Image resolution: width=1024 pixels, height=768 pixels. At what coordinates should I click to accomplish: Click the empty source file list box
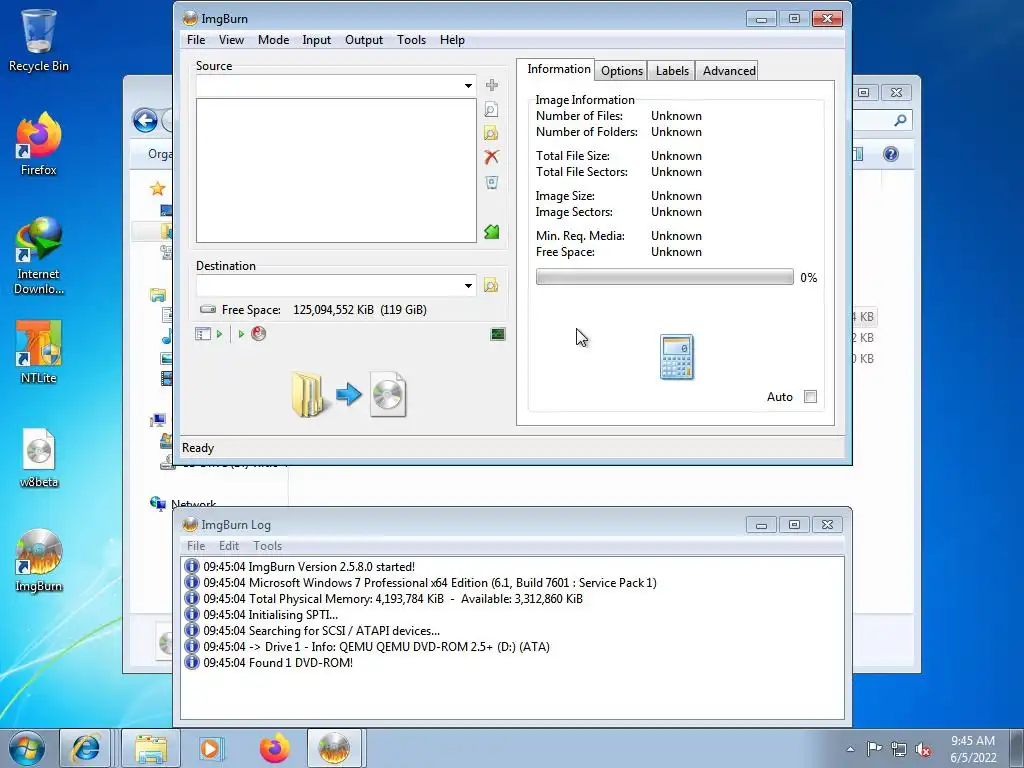336,170
